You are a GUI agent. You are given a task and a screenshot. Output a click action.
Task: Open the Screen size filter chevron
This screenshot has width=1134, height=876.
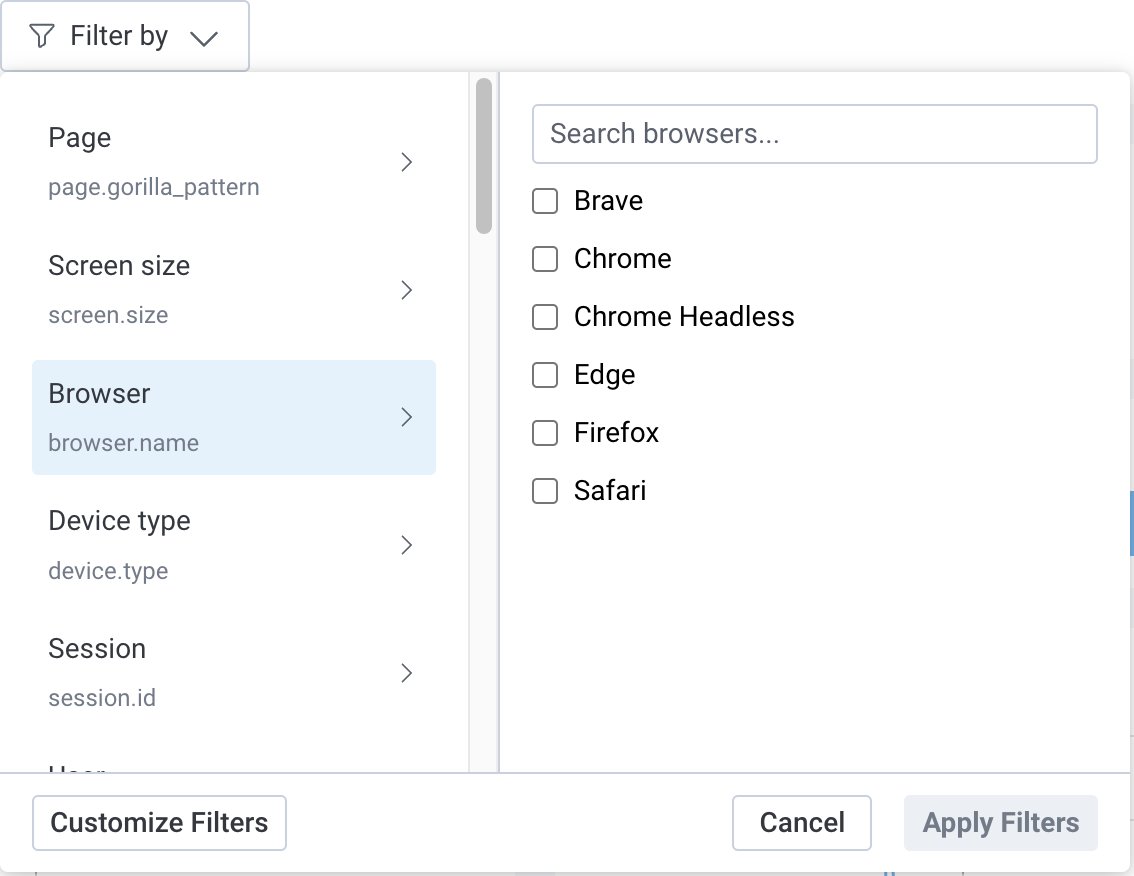[x=407, y=289]
